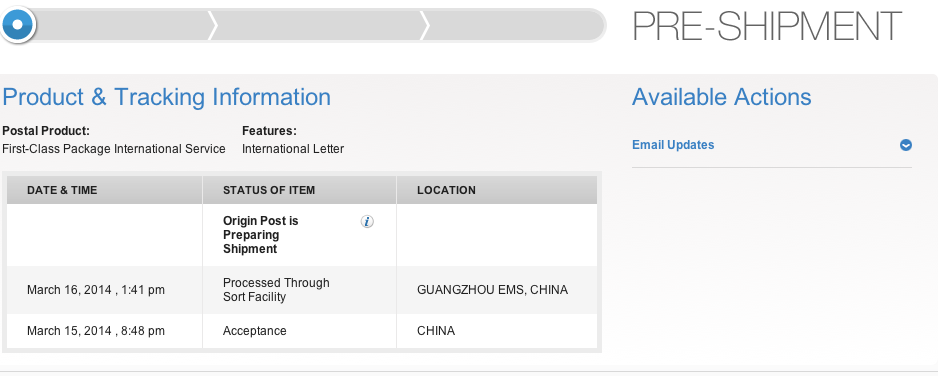Click the Processed Through Sort Facility status
The height and width of the screenshot is (376, 938).
tap(276, 289)
